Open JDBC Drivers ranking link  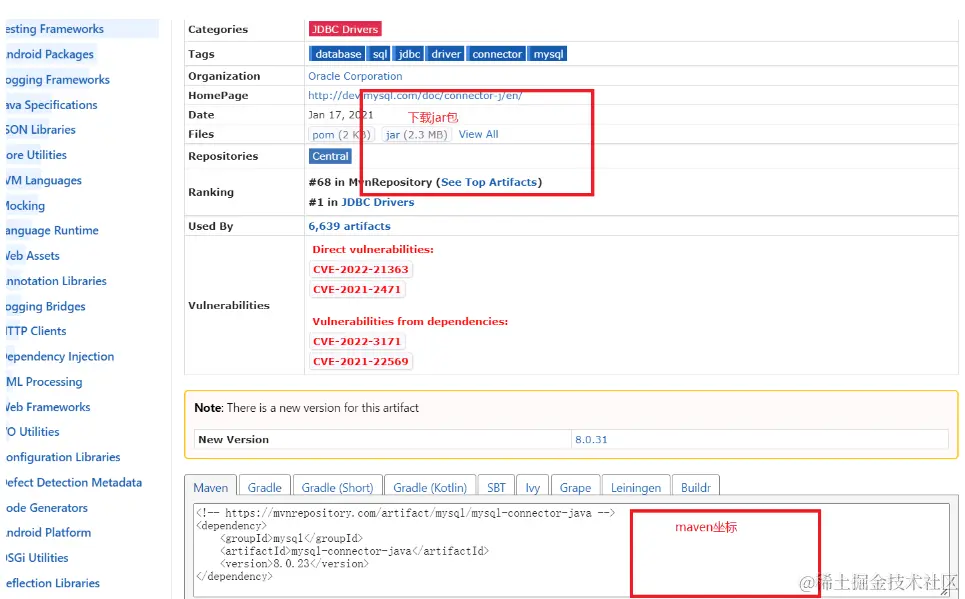[x=377, y=202]
